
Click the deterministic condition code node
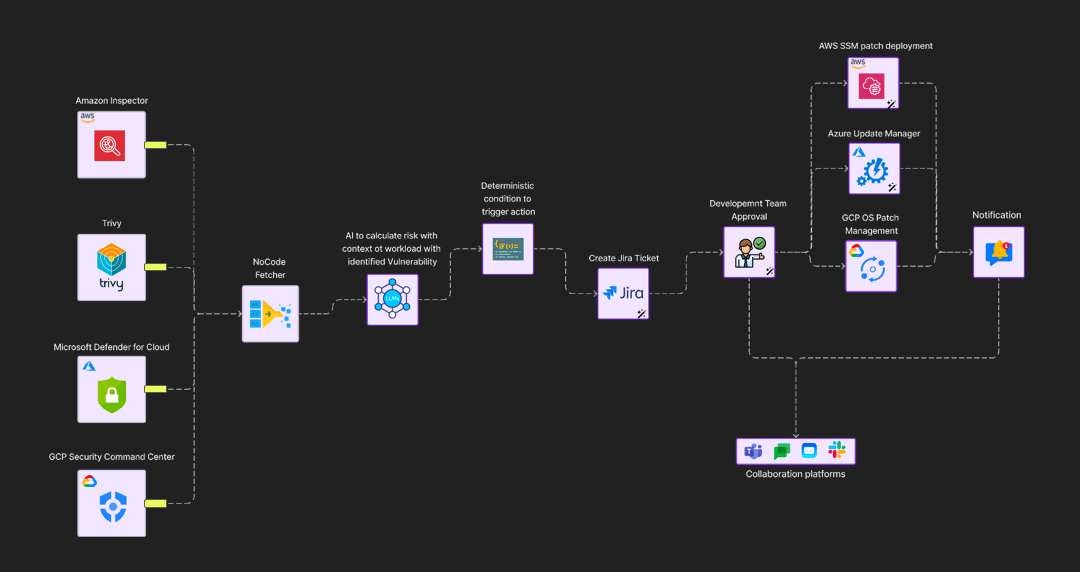tap(508, 249)
